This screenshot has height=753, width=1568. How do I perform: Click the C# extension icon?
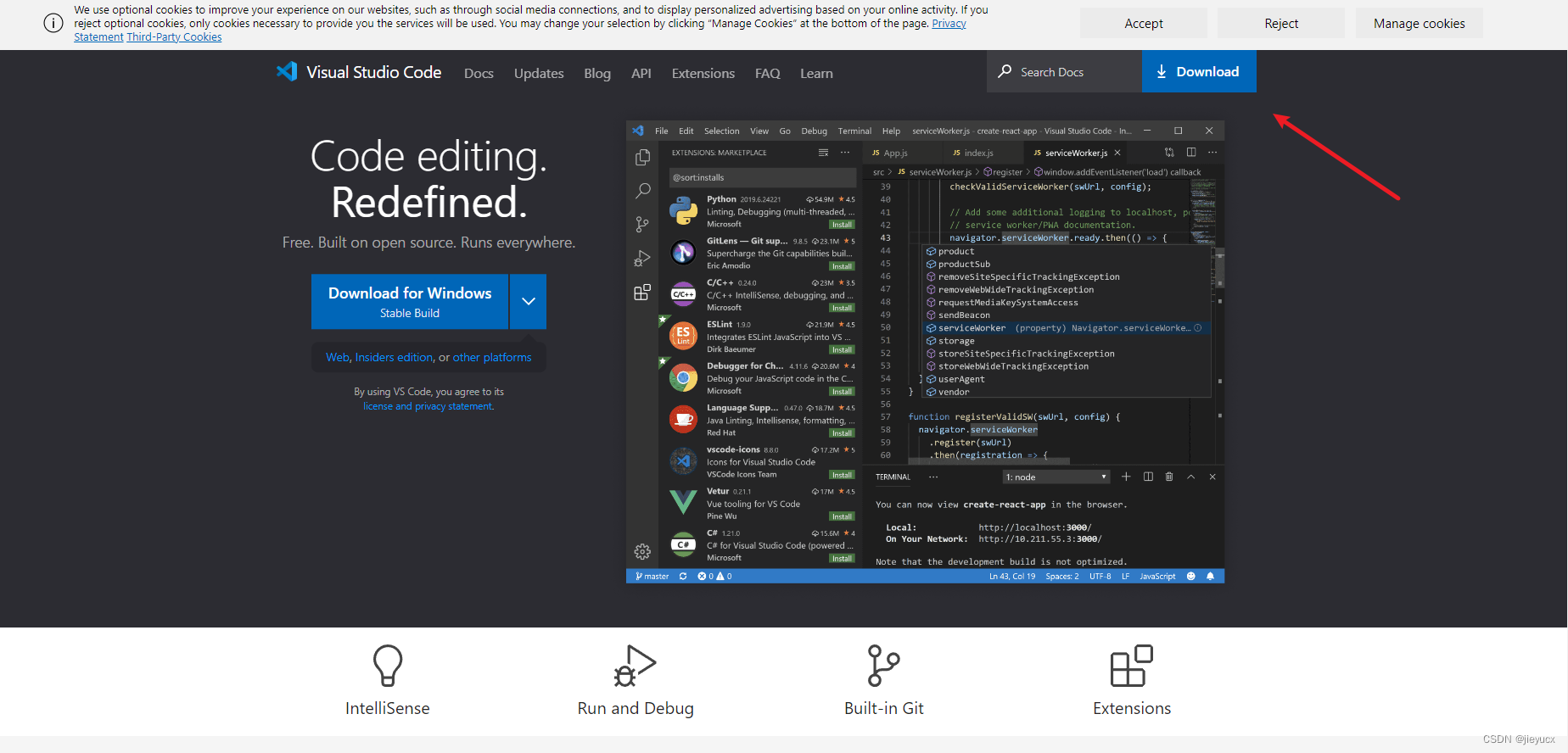(683, 544)
